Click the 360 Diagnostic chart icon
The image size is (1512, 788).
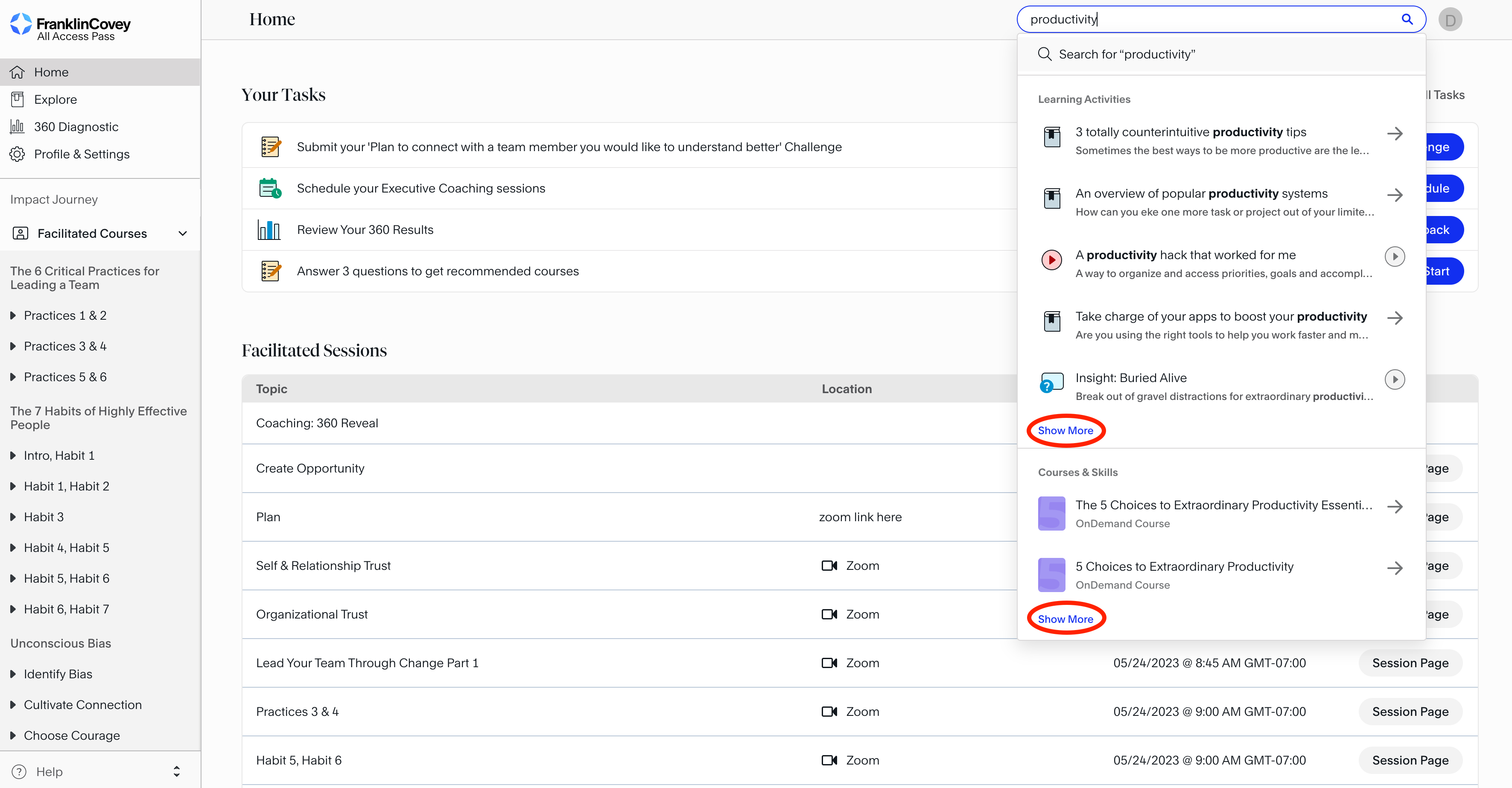pos(18,127)
